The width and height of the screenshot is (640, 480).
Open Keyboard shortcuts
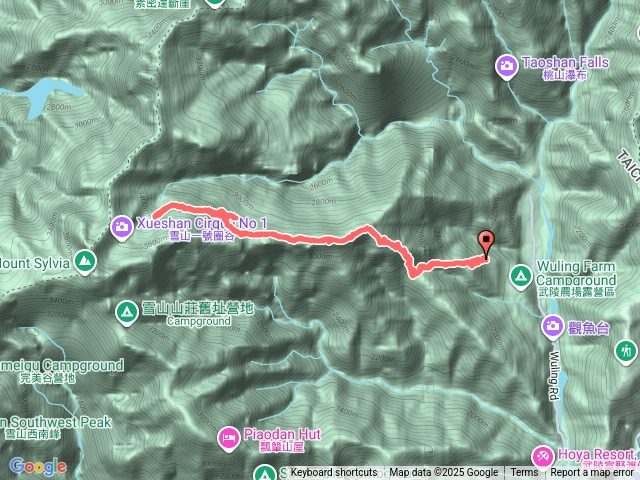[x=333, y=473]
